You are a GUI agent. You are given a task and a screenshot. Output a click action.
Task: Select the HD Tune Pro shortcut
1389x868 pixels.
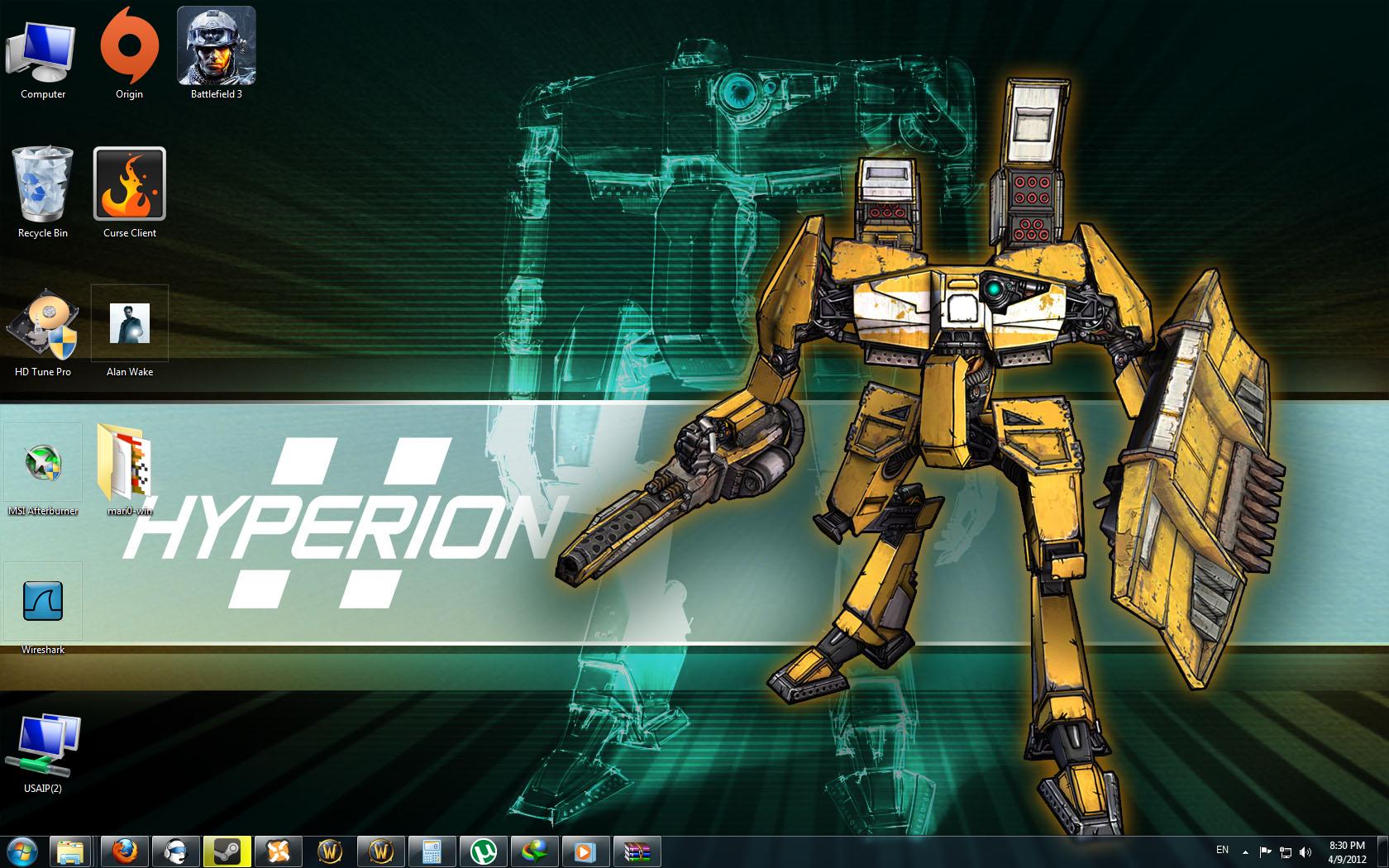tap(43, 332)
